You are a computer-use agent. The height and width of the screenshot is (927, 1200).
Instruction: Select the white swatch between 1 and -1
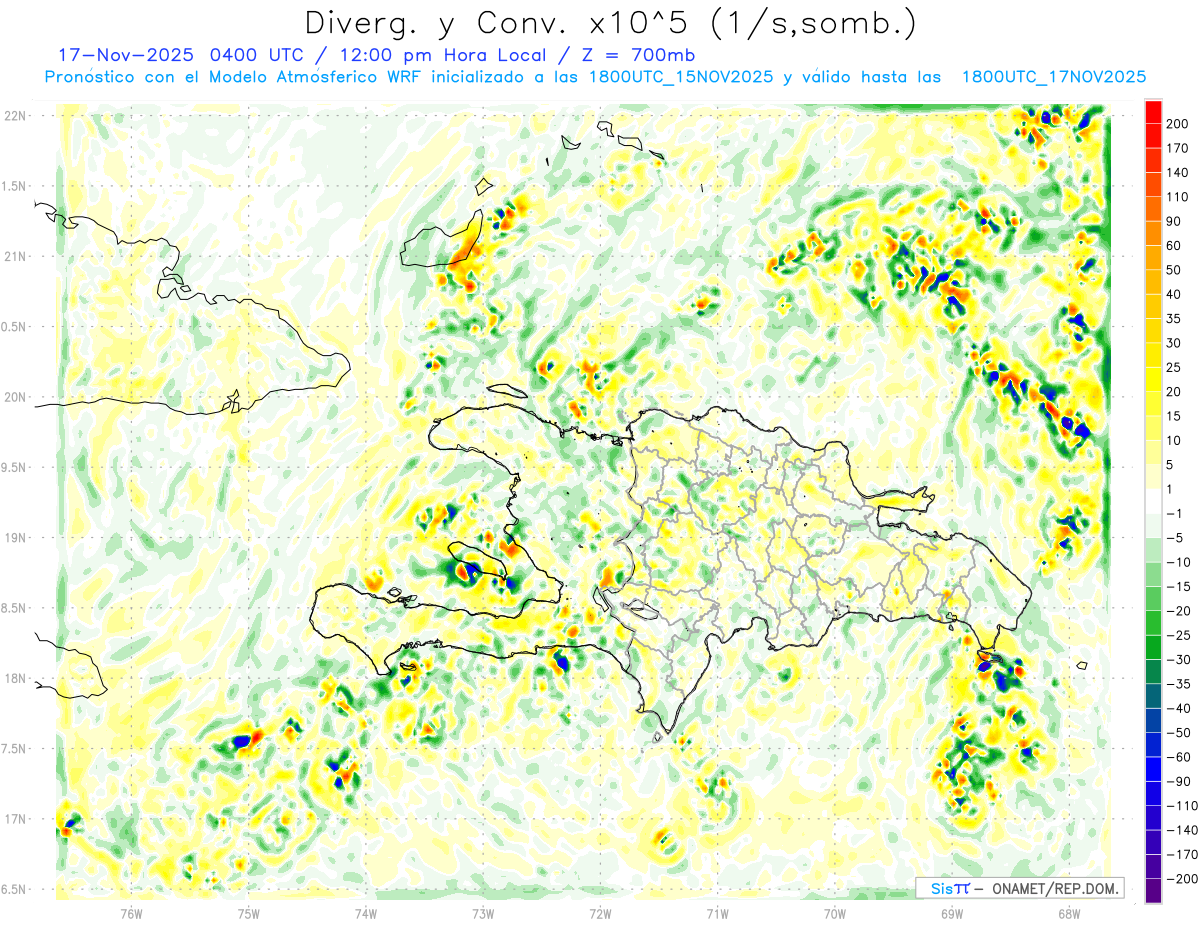pos(1153,501)
